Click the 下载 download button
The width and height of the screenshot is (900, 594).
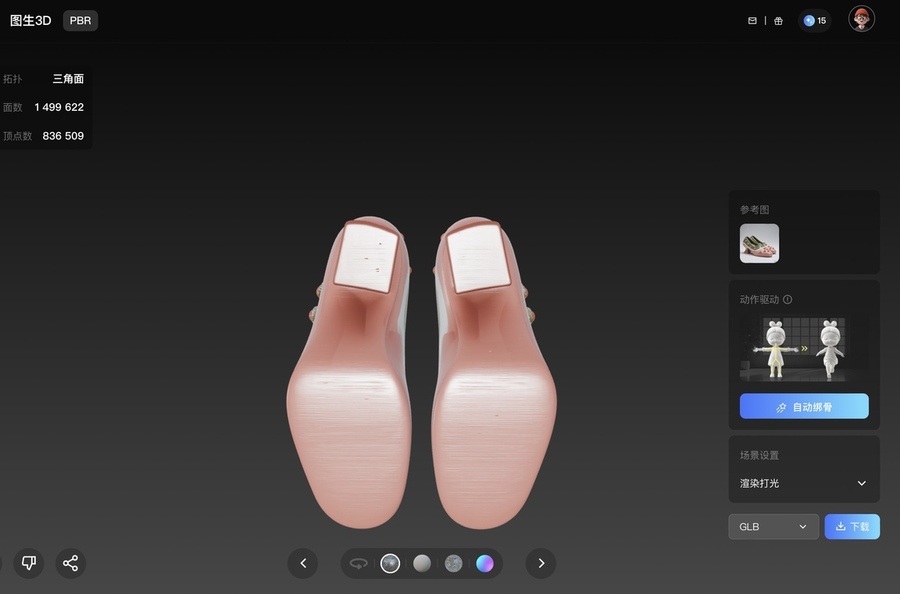click(x=852, y=527)
